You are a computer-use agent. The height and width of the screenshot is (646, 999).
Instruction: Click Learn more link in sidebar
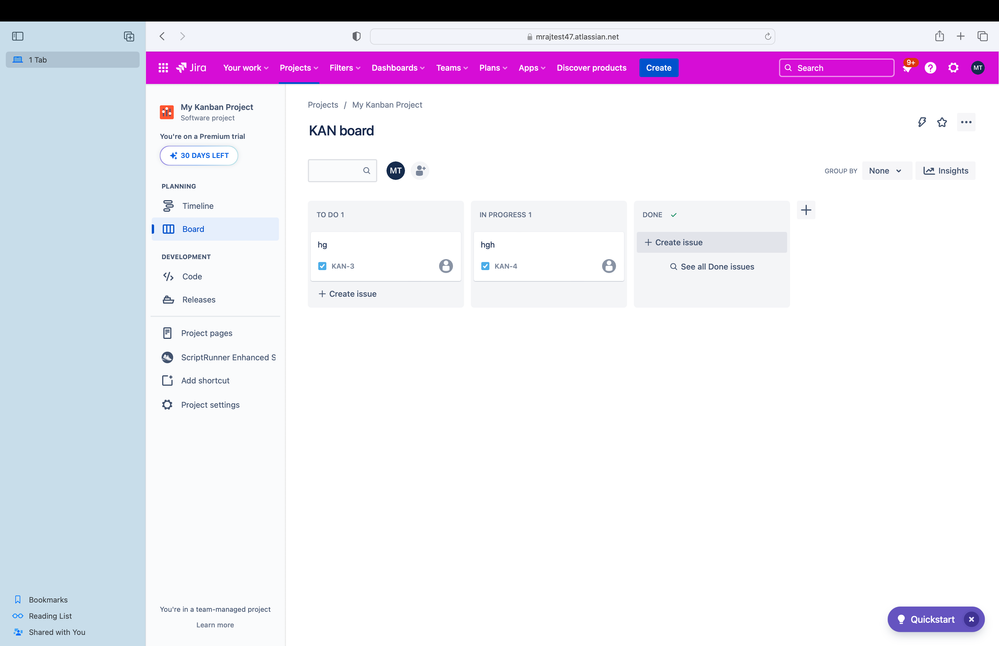tap(215, 625)
